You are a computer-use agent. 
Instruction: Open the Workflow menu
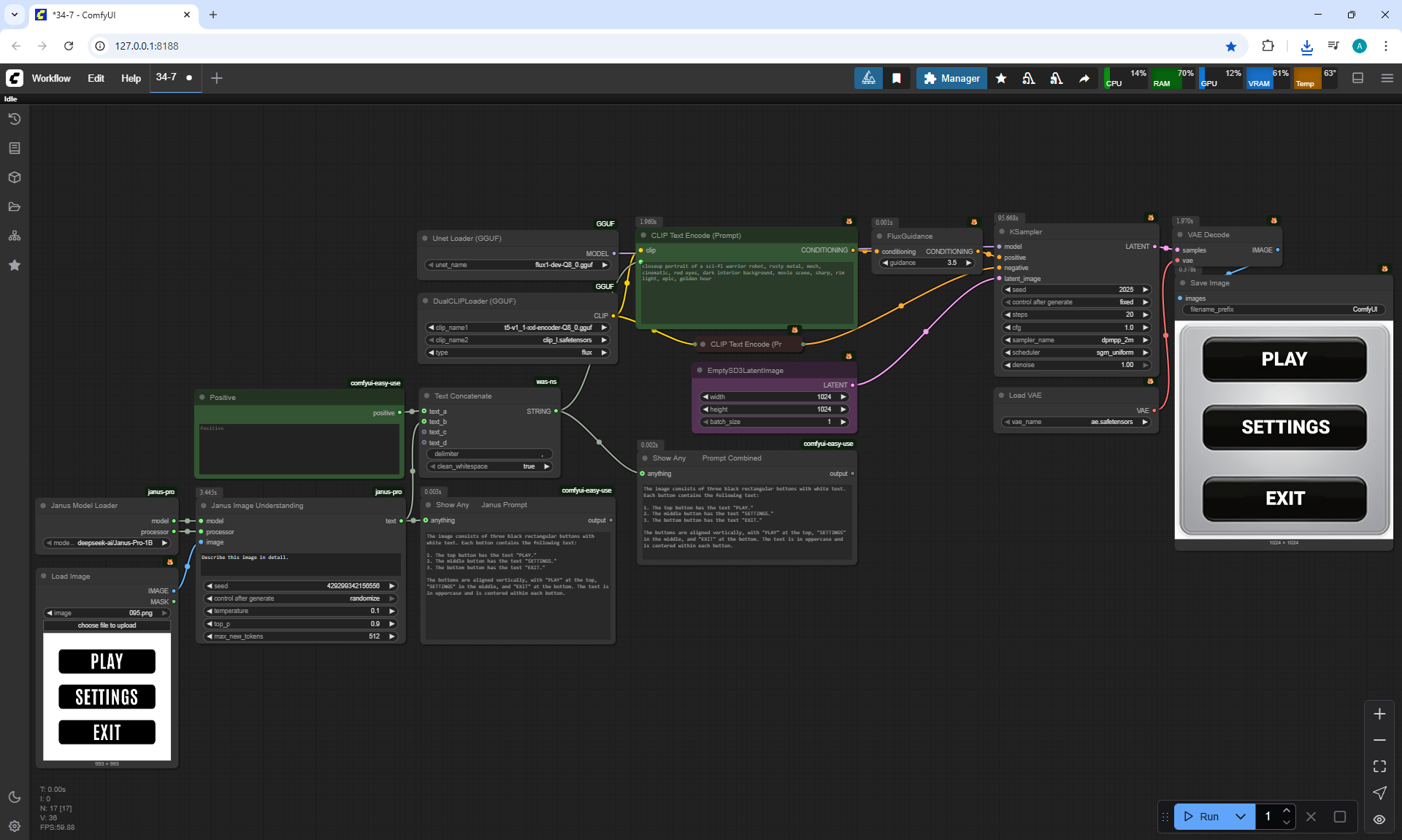(x=51, y=78)
